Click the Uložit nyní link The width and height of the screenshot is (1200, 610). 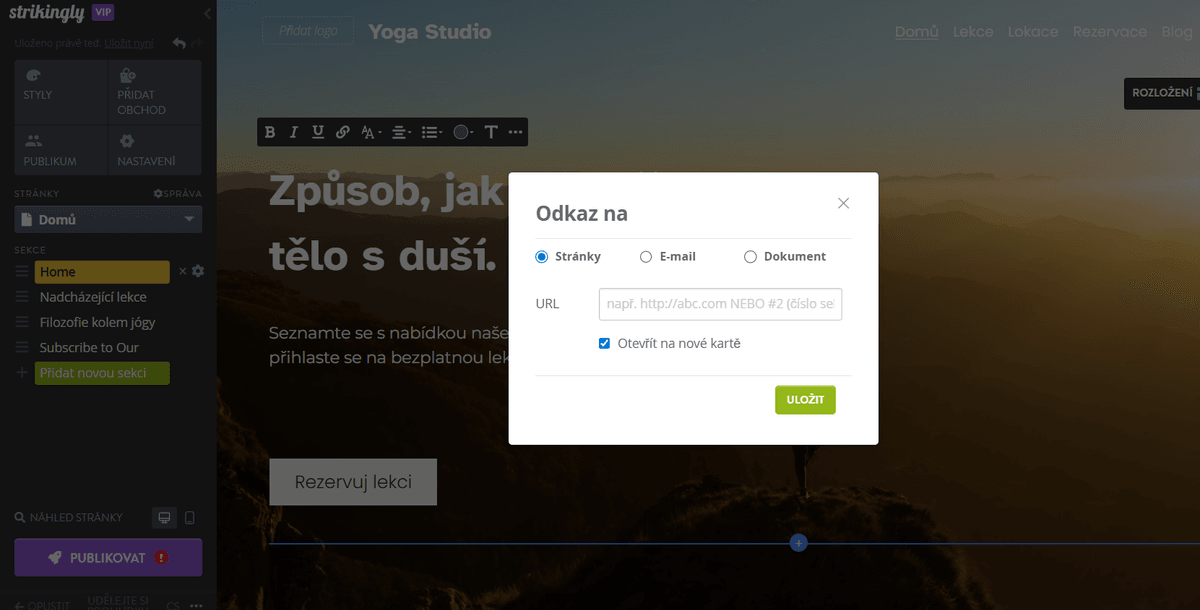(129, 44)
